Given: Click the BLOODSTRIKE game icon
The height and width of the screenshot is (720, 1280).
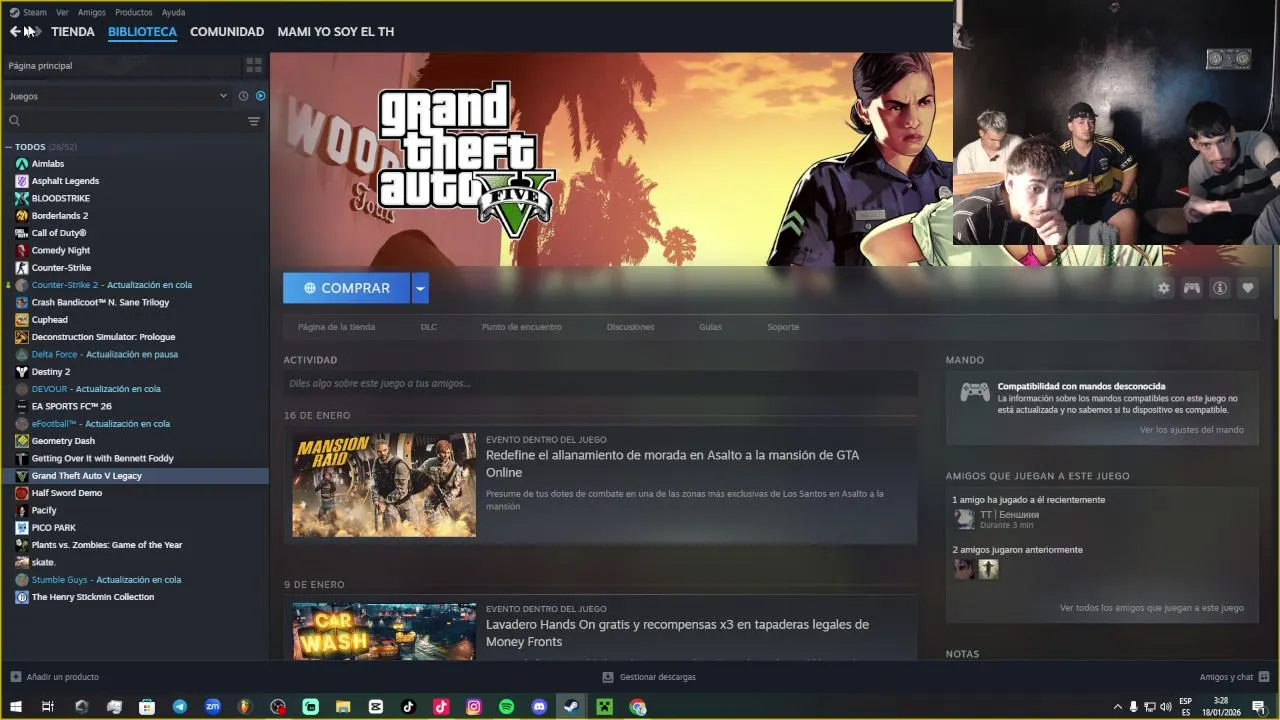Looking at the screenshot, I should [x=22, y=198].
